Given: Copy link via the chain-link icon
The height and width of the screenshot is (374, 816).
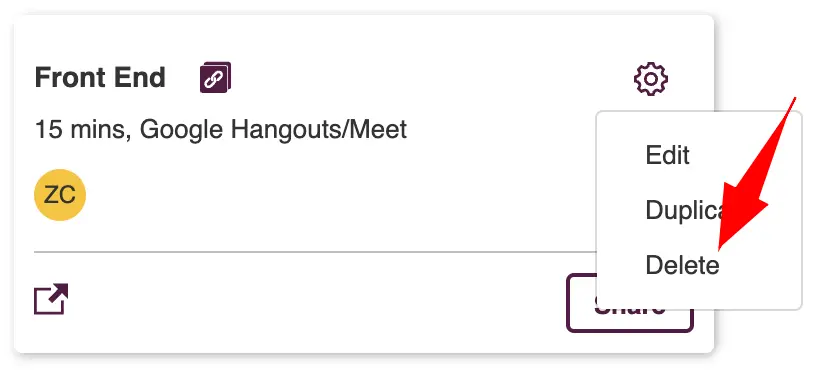Looking at the screenshot, I should tap(215, 78).
